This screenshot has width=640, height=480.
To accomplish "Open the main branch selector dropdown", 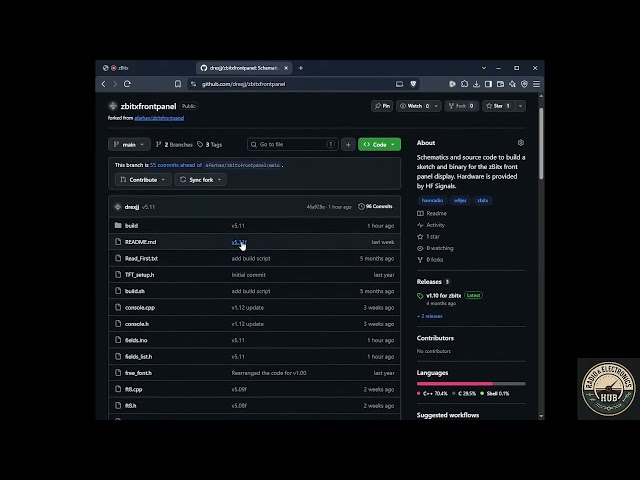I will 129,144.
